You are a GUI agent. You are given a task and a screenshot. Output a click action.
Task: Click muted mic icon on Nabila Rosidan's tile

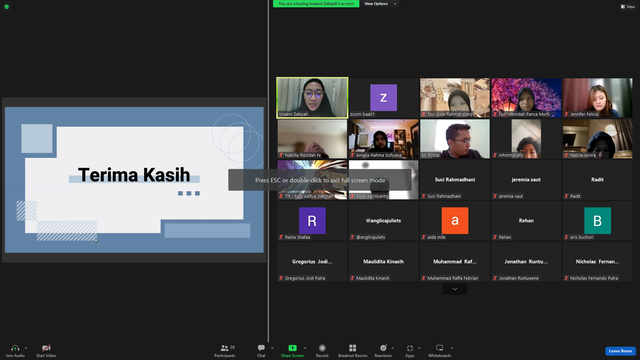pyautogui.click(x=281, y=155)
